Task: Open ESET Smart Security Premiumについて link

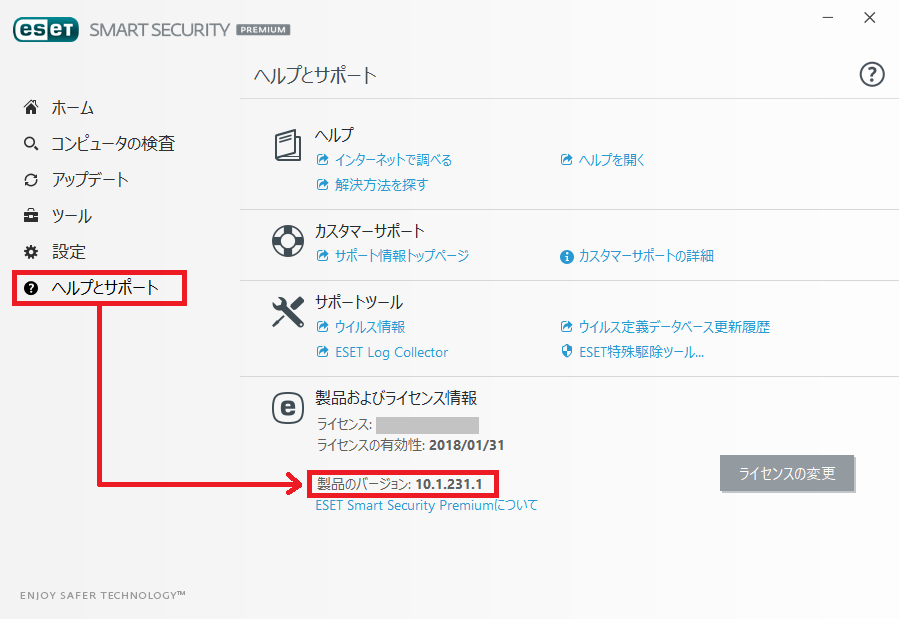Action: click(x=427, y=506)
